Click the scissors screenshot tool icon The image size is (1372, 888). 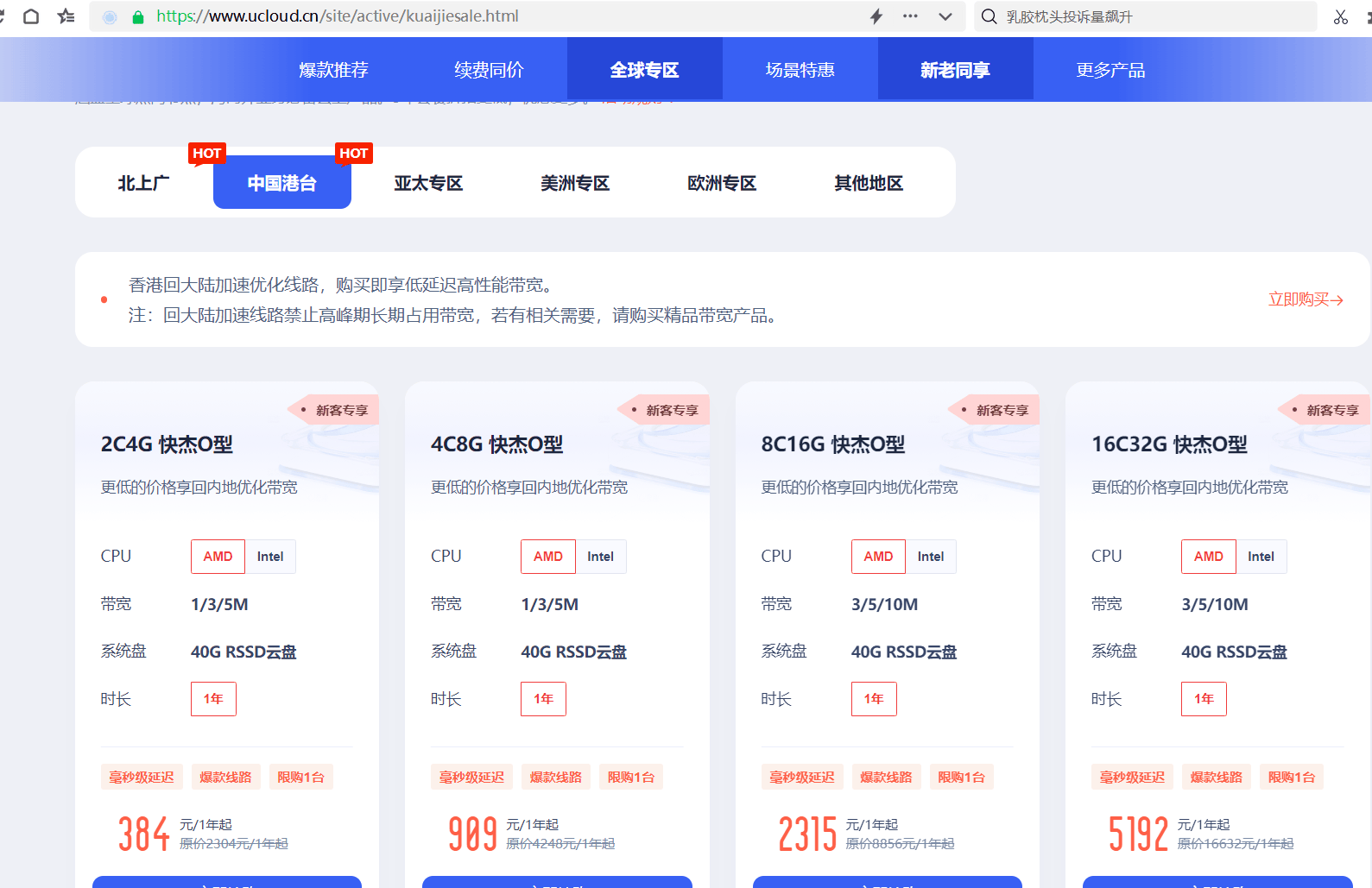(1340, 16)
